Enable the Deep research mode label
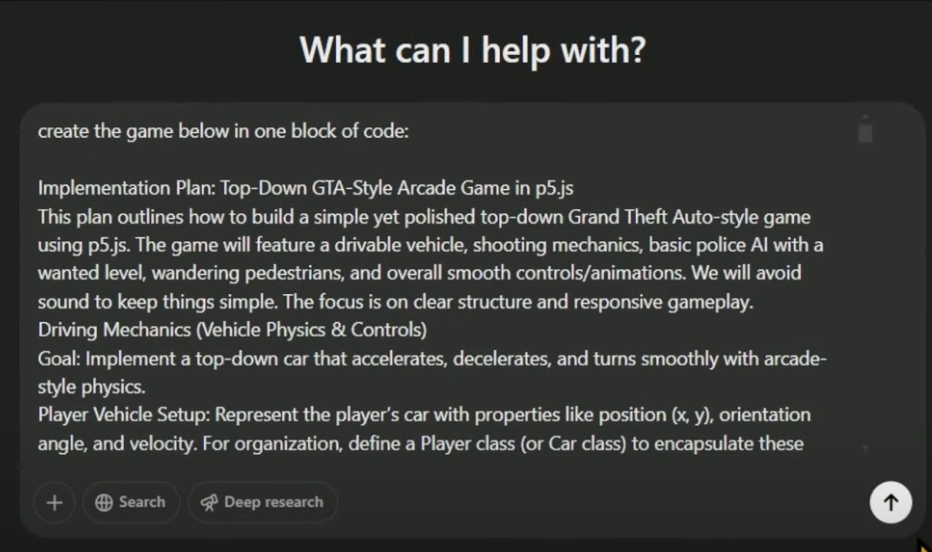Image resolution: width=932 pixels, height=552 pixels. [x=273, y=502]
